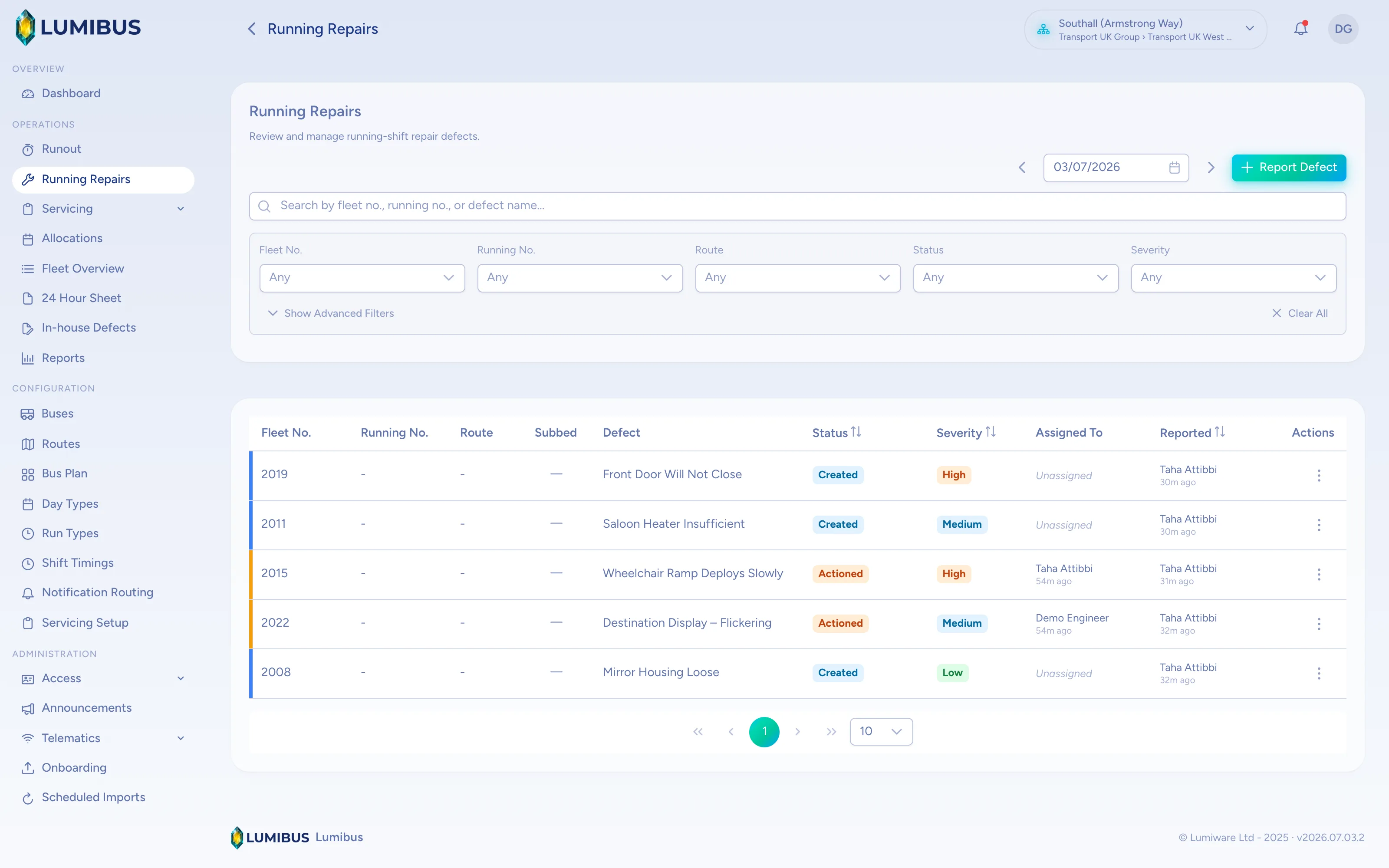Image resolution: width=1389 pixels, height=868 pixels.
Task: Open Announcements page
Action: (103, 708)
